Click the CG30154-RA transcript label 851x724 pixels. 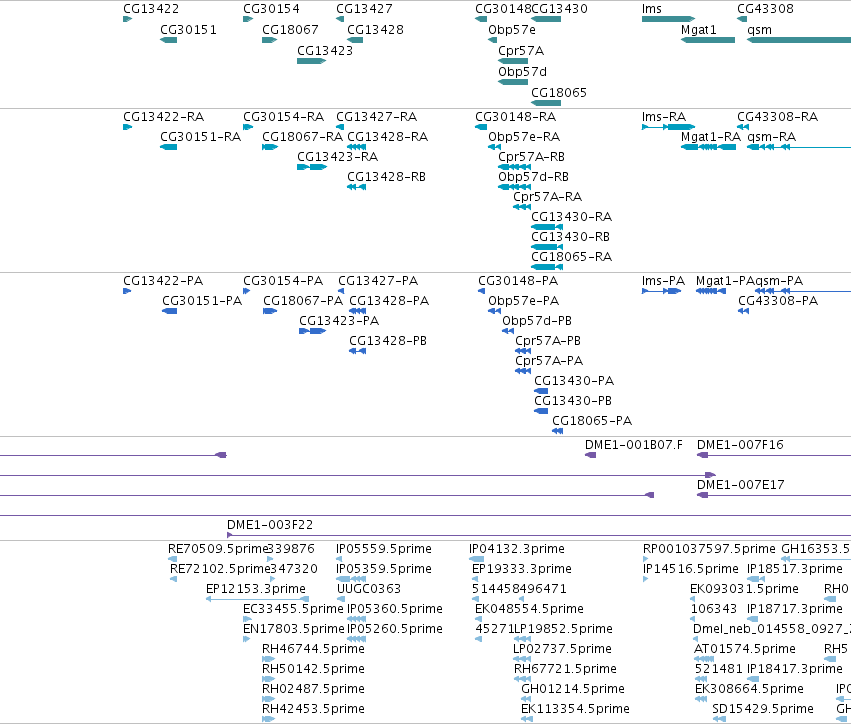pos(283,117)
